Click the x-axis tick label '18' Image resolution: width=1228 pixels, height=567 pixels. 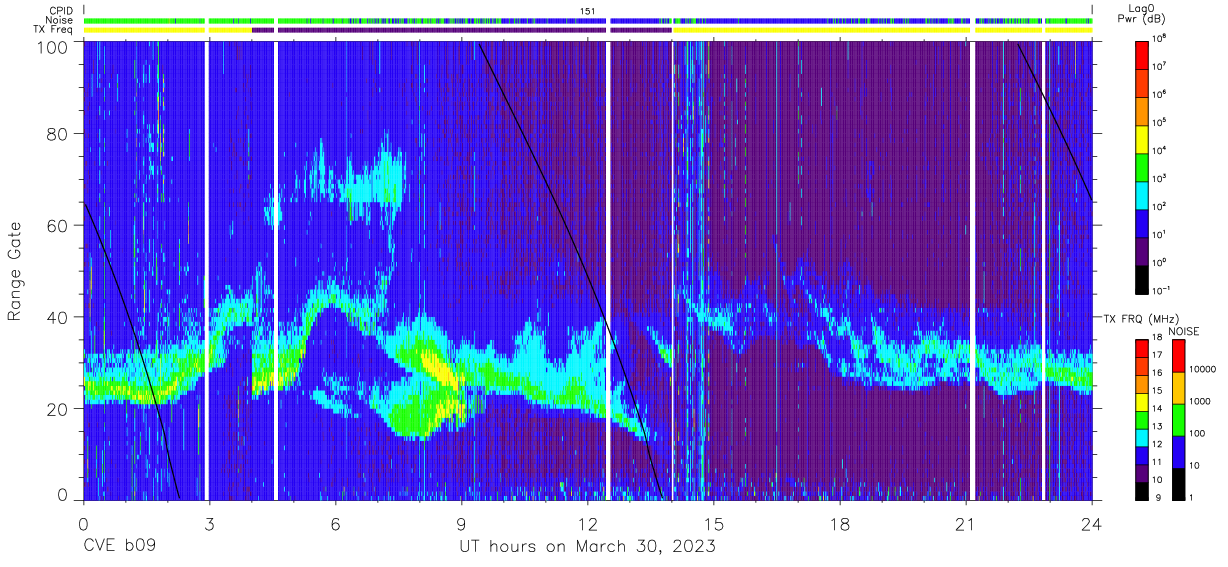click(x=840, y=522)
